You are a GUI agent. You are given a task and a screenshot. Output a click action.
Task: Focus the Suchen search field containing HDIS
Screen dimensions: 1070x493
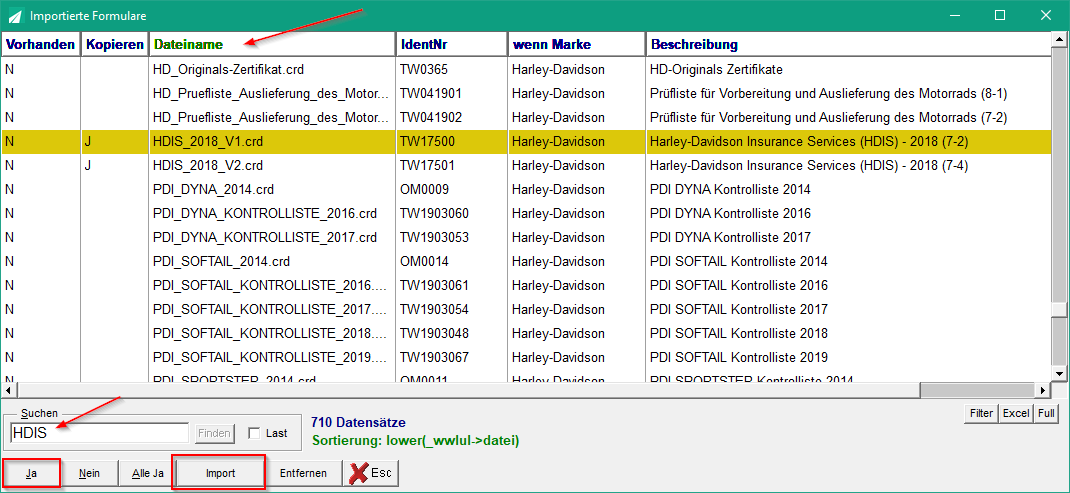[99, 432]
